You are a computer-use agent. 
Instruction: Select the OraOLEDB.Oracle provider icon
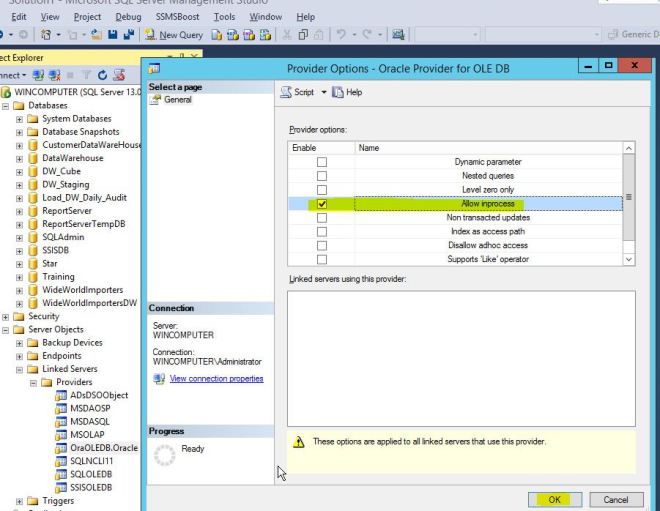click(x=60, y=447)
